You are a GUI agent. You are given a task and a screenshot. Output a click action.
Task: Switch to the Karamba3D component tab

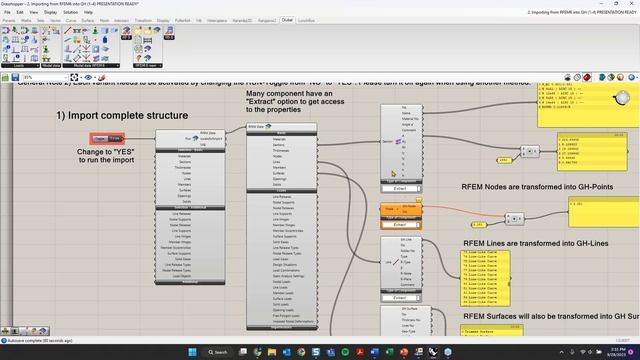242,20
